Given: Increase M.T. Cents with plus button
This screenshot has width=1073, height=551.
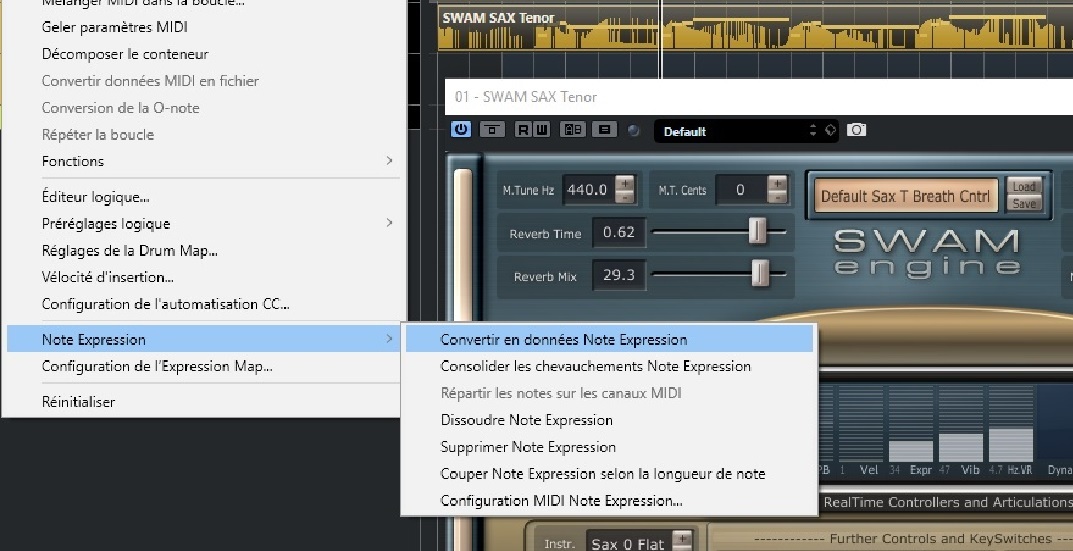Looking at the screenshot, I should (777, 183).
